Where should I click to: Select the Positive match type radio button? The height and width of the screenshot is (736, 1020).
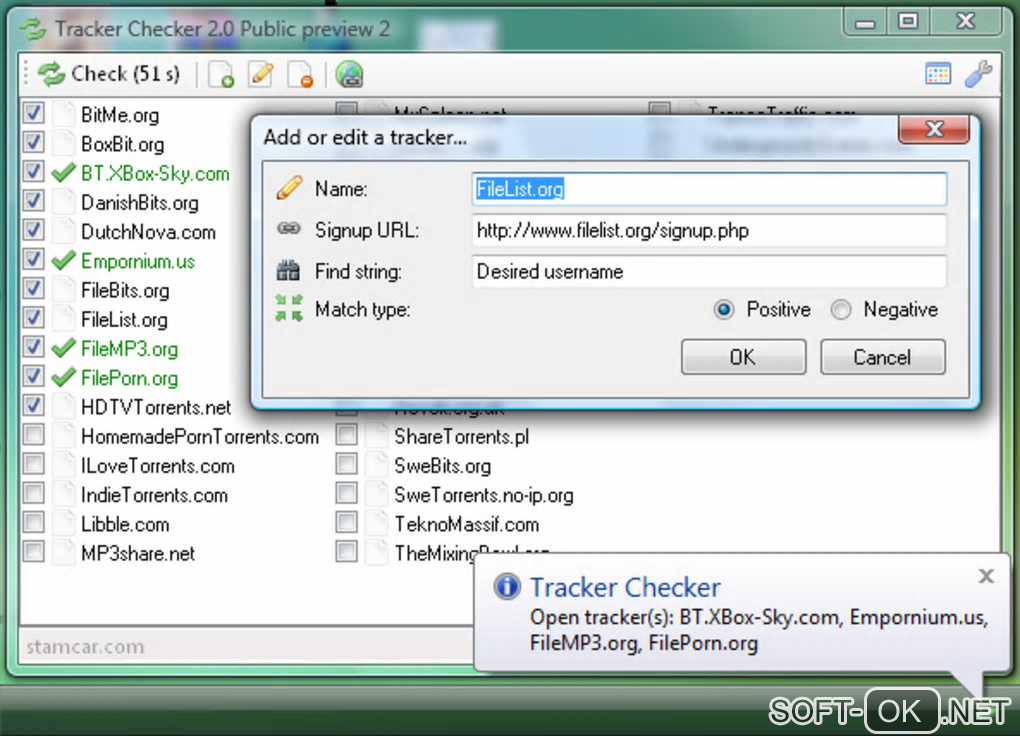[x=723, y=309]
